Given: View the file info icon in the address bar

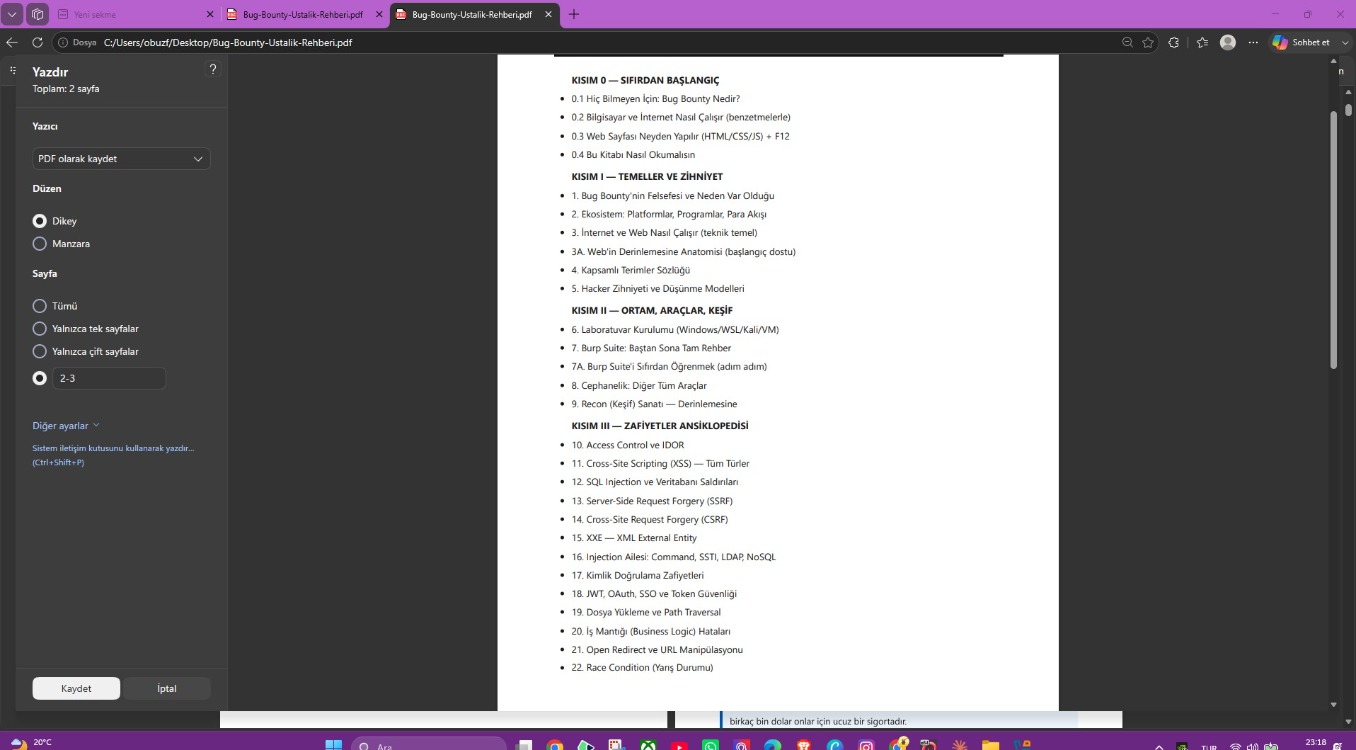Looking at the screenshot, I should coord(63,43).
